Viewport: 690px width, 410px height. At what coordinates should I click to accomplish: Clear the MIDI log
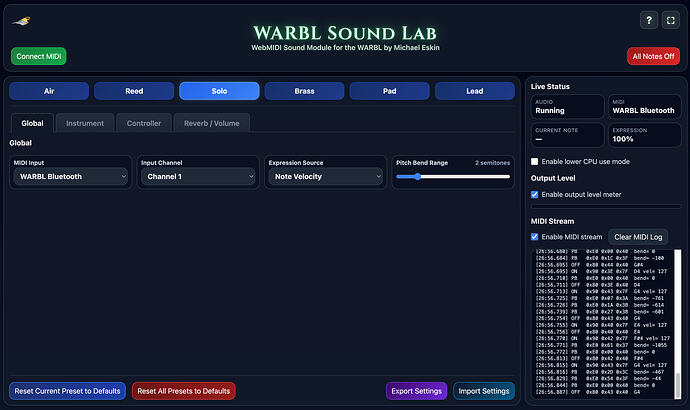638,237
